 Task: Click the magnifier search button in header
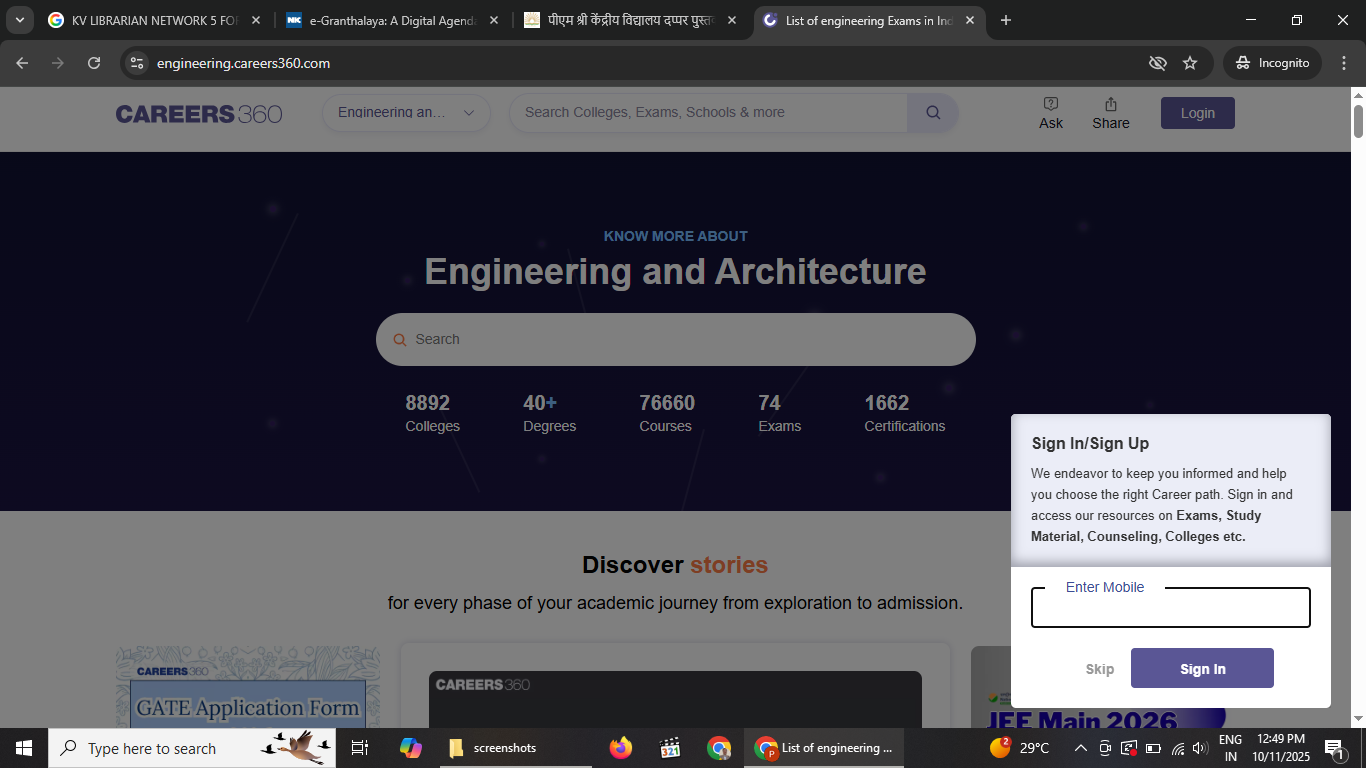(x=932, y=113)
